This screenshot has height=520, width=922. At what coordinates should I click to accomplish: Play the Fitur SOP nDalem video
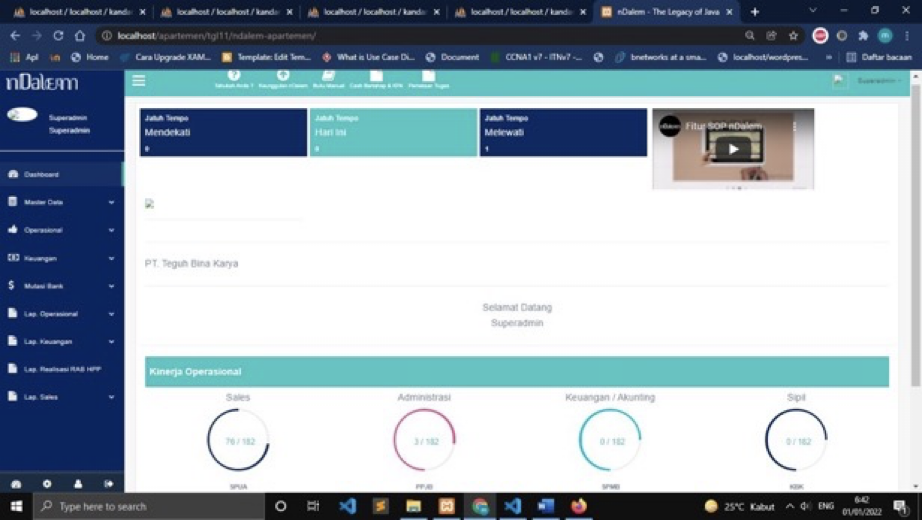(733, 149)
